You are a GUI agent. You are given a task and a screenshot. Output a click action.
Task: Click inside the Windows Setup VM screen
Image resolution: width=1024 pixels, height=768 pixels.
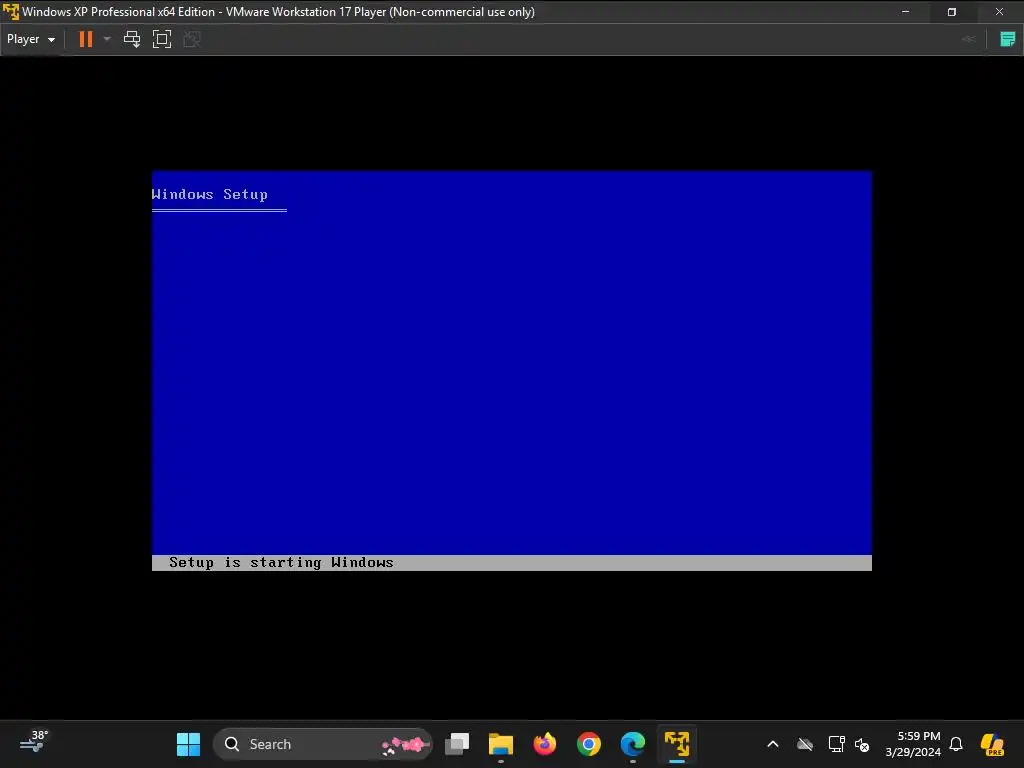coord(511,370)
